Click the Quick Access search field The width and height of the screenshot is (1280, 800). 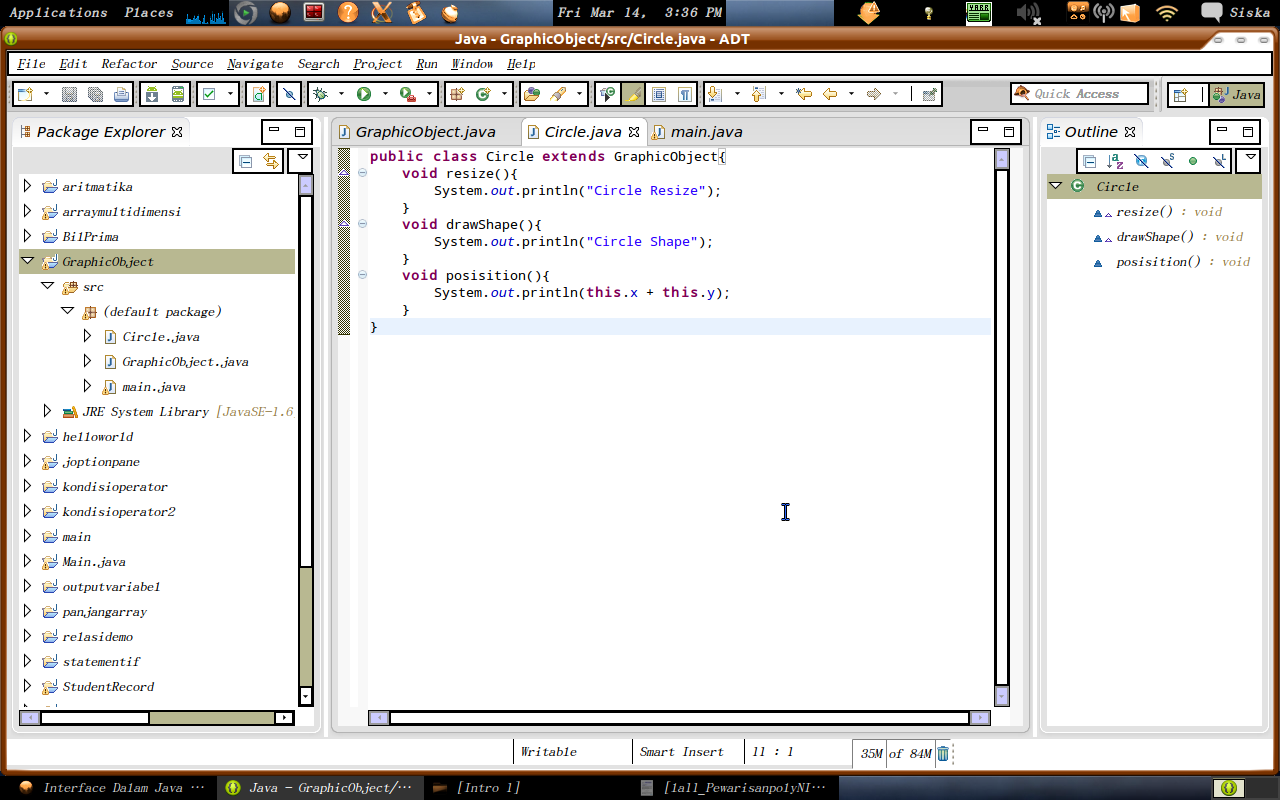click(x=1085, y=92)
